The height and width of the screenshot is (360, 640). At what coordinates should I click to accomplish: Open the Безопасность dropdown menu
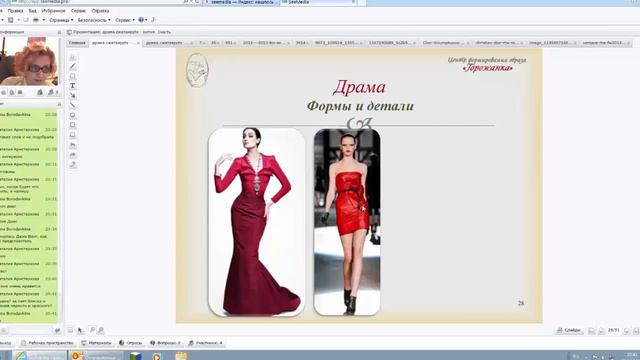(x=94, y=20)
